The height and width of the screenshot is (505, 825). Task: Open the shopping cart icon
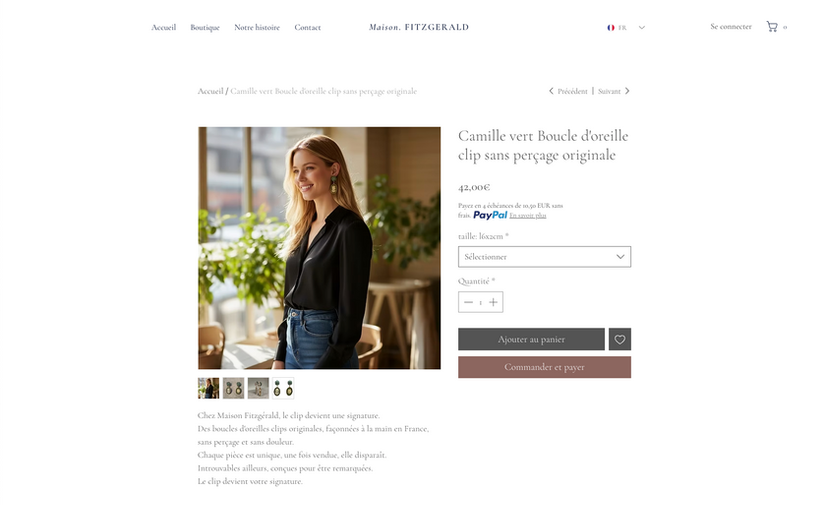[772, 27]
